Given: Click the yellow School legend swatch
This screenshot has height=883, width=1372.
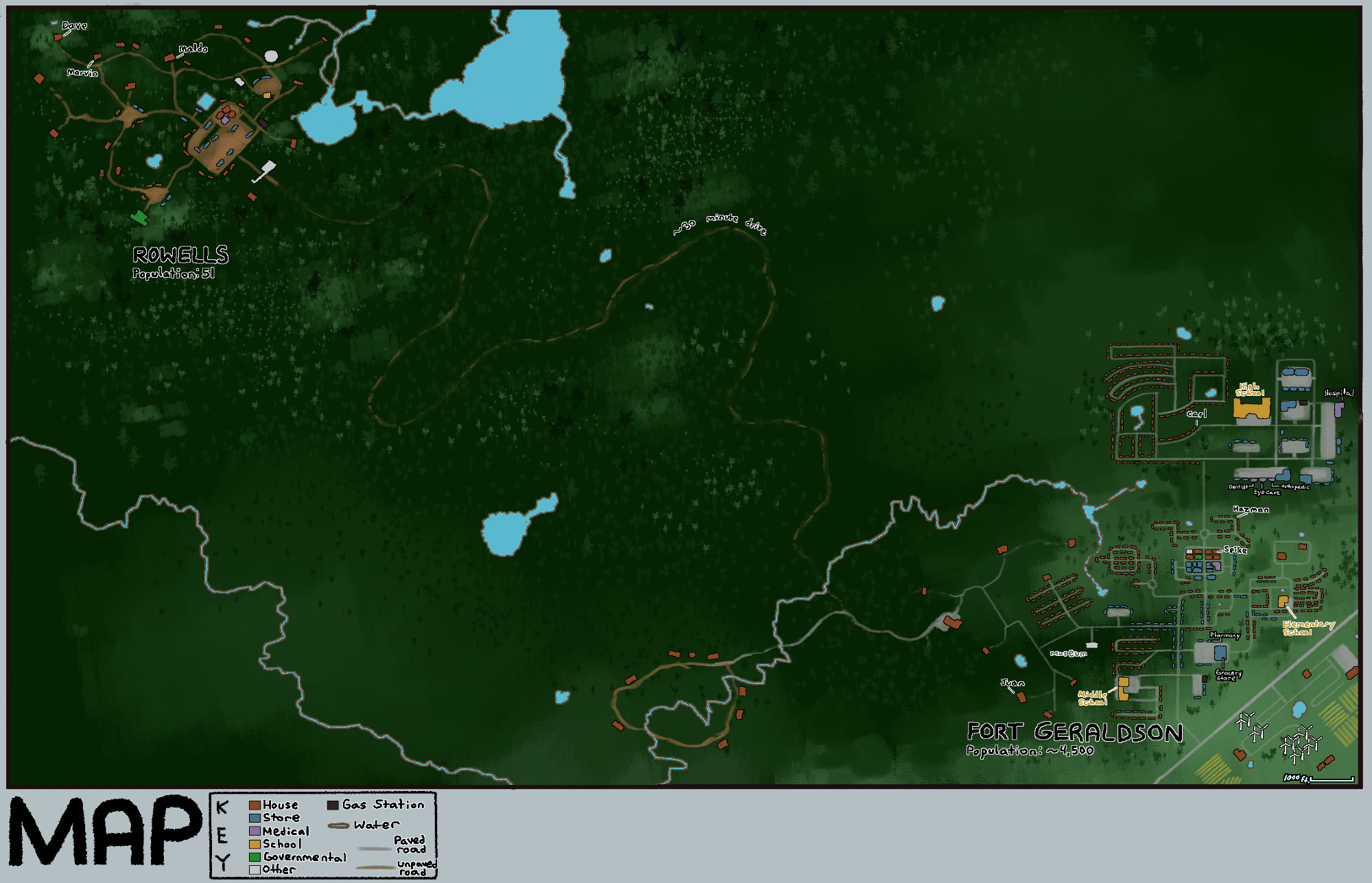Looking at the screenshot, I should pyautogui.click(x=255, y=844).
